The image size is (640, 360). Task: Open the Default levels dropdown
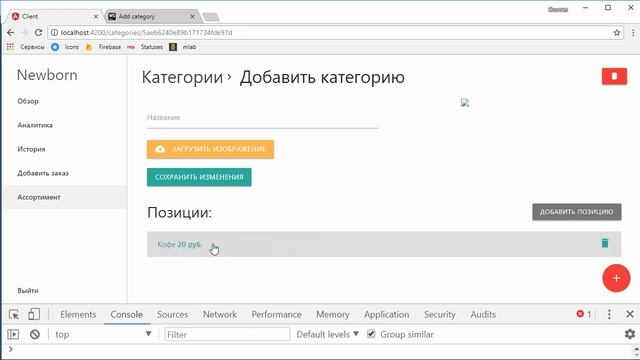pyautogui.click(x=327, y=334)
